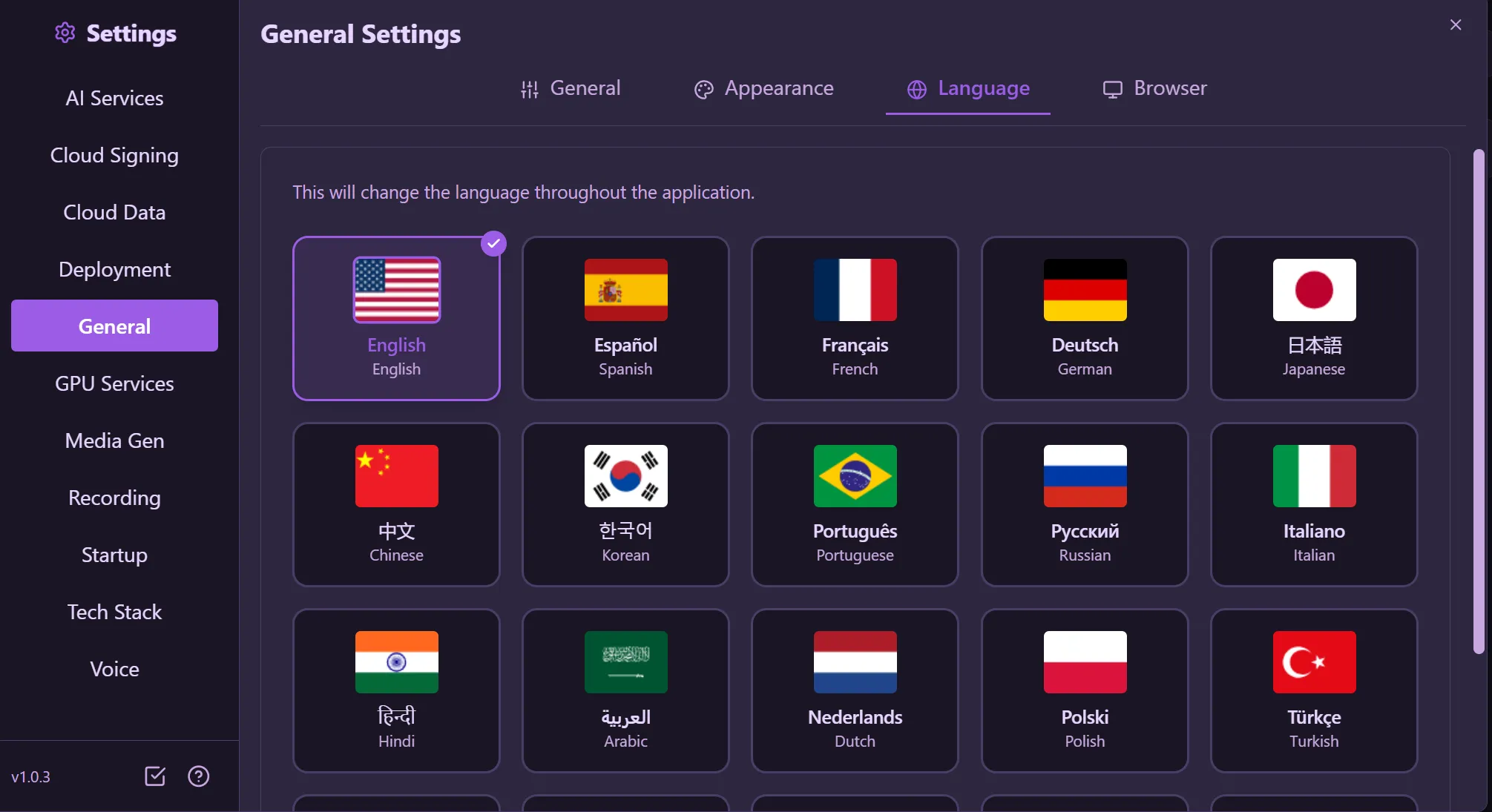Image resolution: width=1492 pixels, height=812 pixels.
Task: Click the South Korea flag
Action: [626, 476]
